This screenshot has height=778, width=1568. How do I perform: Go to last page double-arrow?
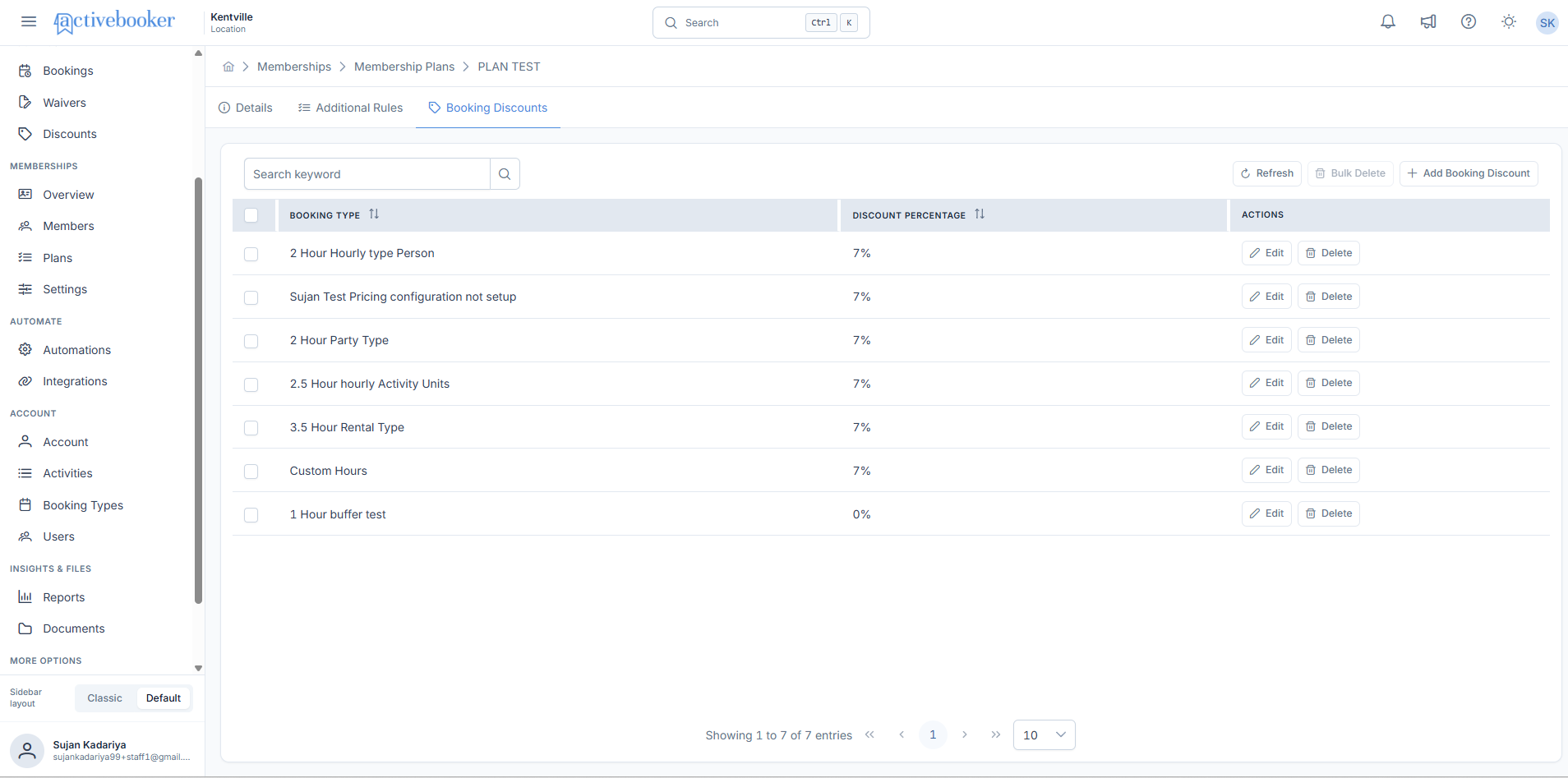point(996,734)
